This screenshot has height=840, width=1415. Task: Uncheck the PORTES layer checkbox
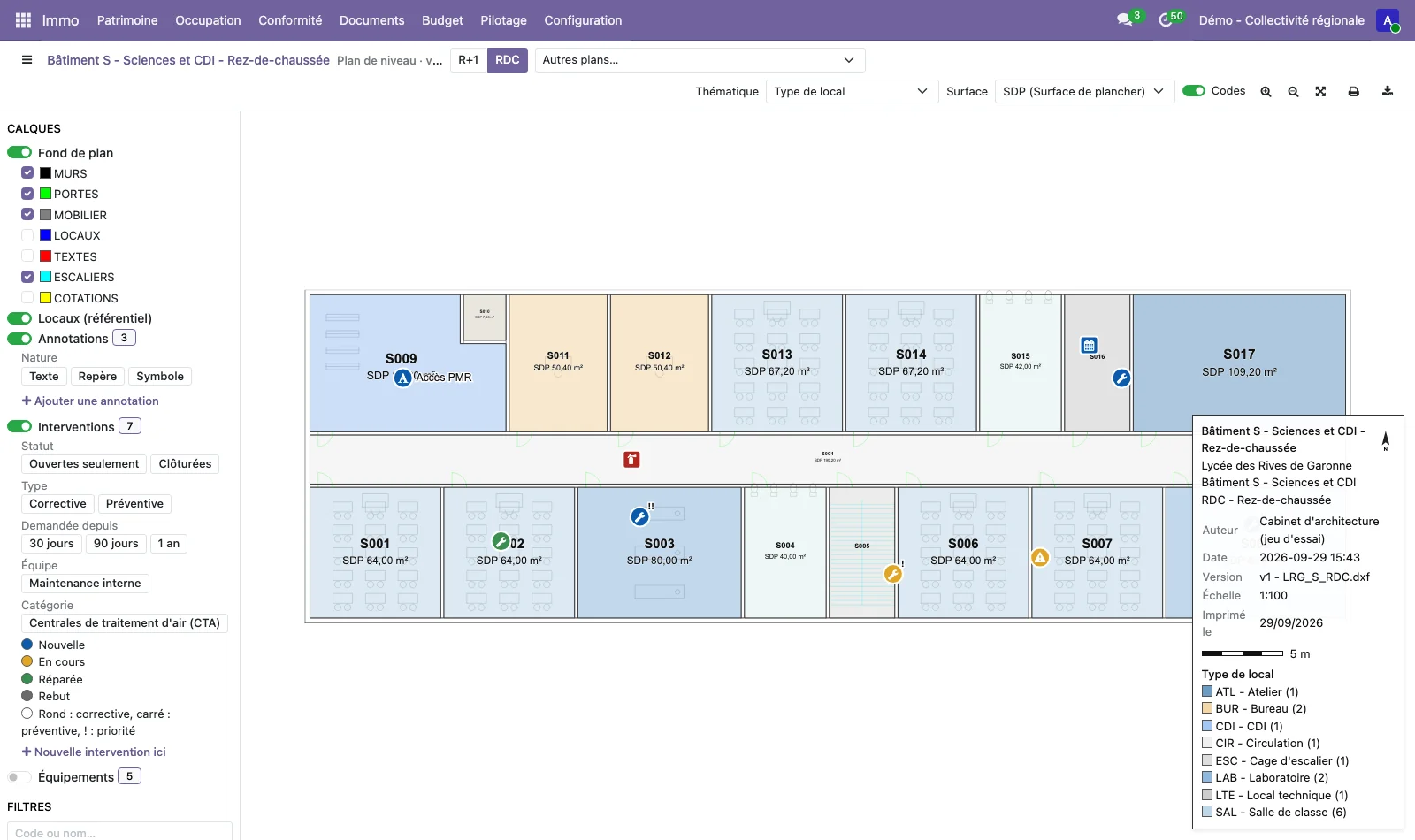[x=27, y=194]
